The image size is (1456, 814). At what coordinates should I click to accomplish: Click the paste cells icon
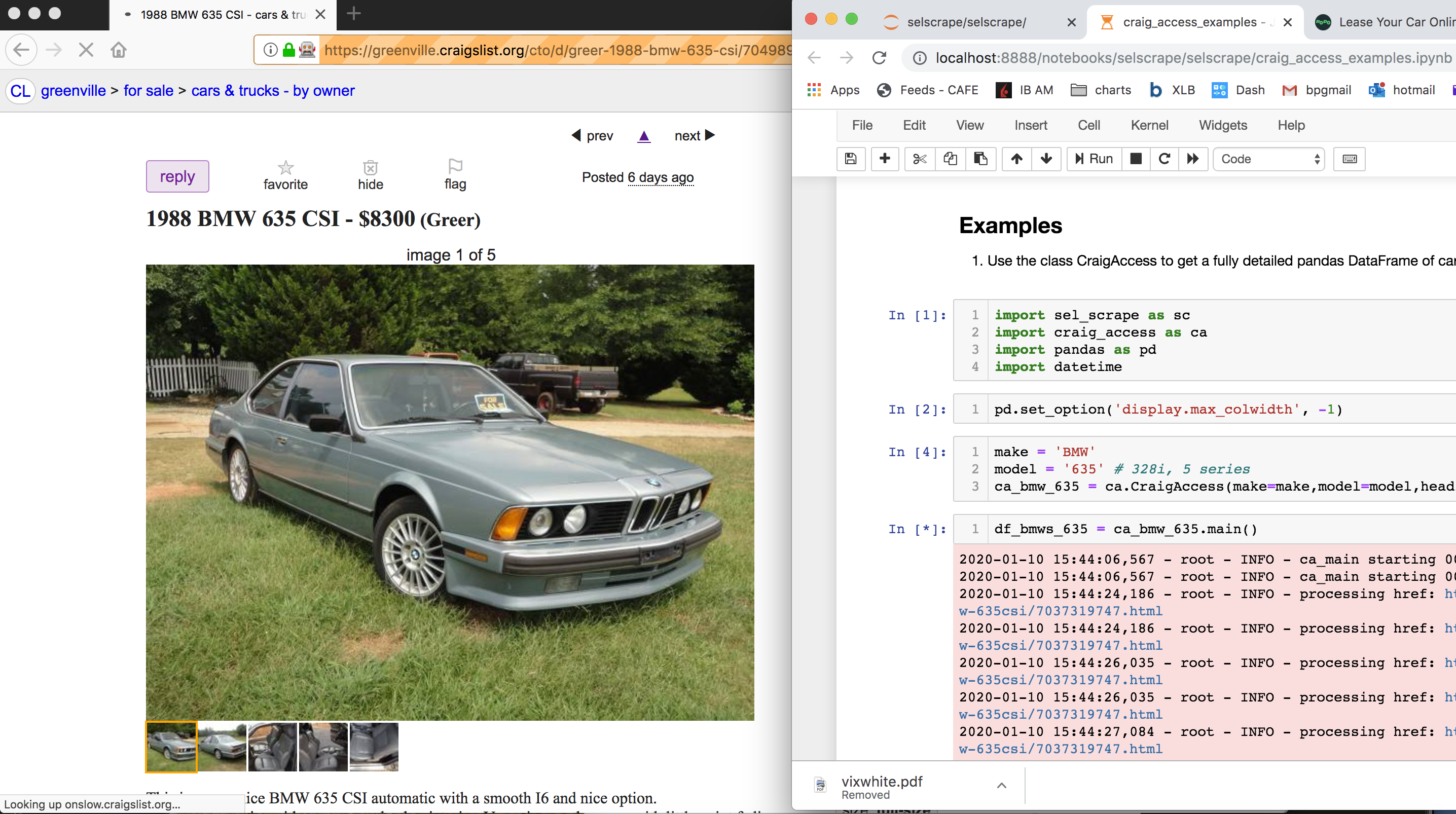(980, 159)
